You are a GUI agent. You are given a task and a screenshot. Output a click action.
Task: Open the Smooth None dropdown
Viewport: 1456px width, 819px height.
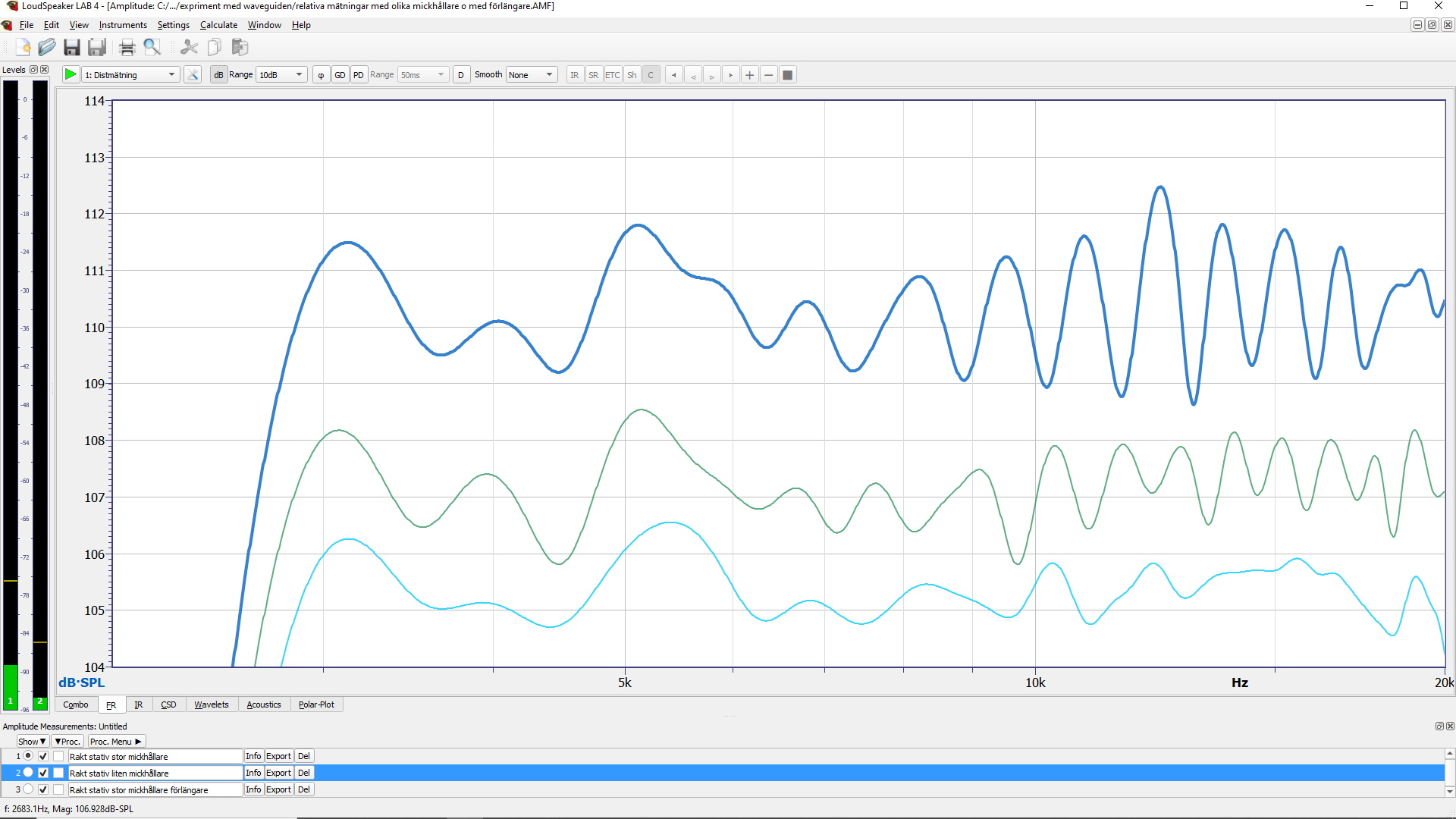531,74
